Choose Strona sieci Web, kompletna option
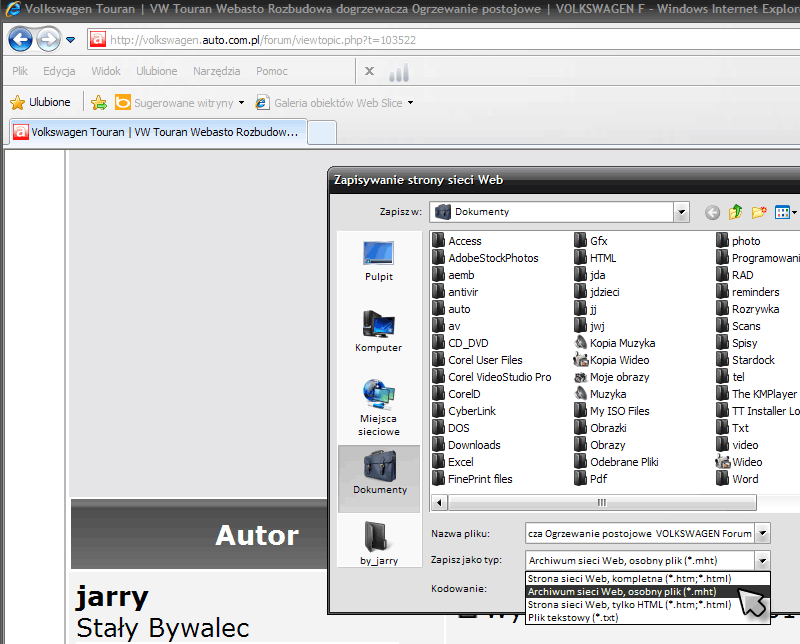The width and height of the screenshot is (800, 644). click(647, 579)
